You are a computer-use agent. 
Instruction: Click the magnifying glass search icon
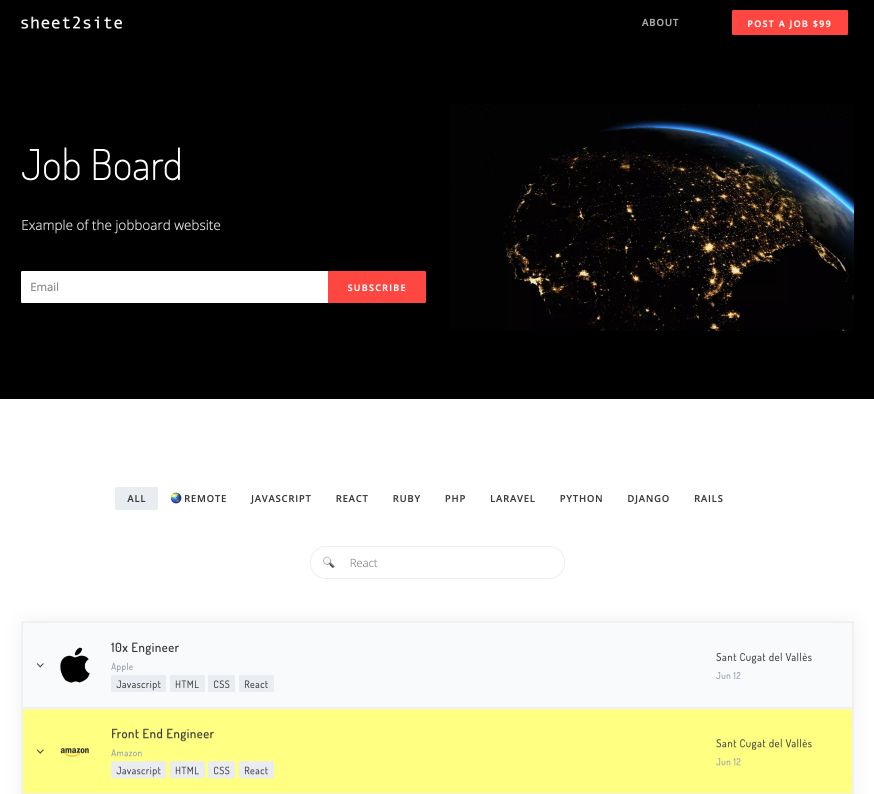(329, 563)
